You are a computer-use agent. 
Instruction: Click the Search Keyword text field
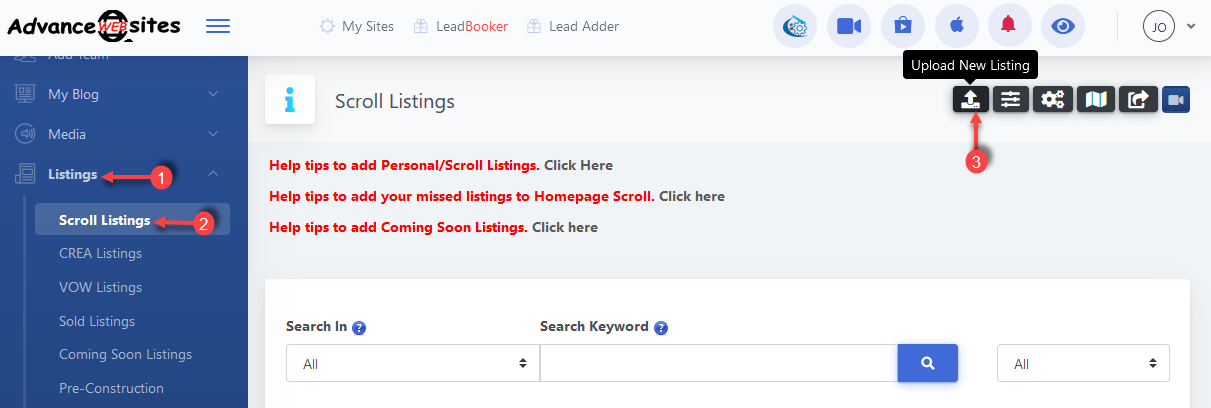(718, 364)
